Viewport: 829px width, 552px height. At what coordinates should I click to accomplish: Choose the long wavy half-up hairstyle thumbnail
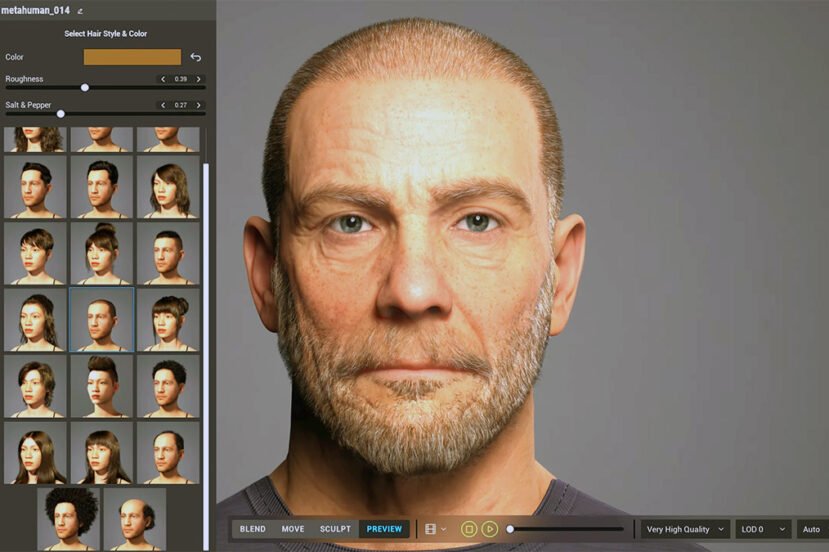pyautogui.click(x=35, y=320)
